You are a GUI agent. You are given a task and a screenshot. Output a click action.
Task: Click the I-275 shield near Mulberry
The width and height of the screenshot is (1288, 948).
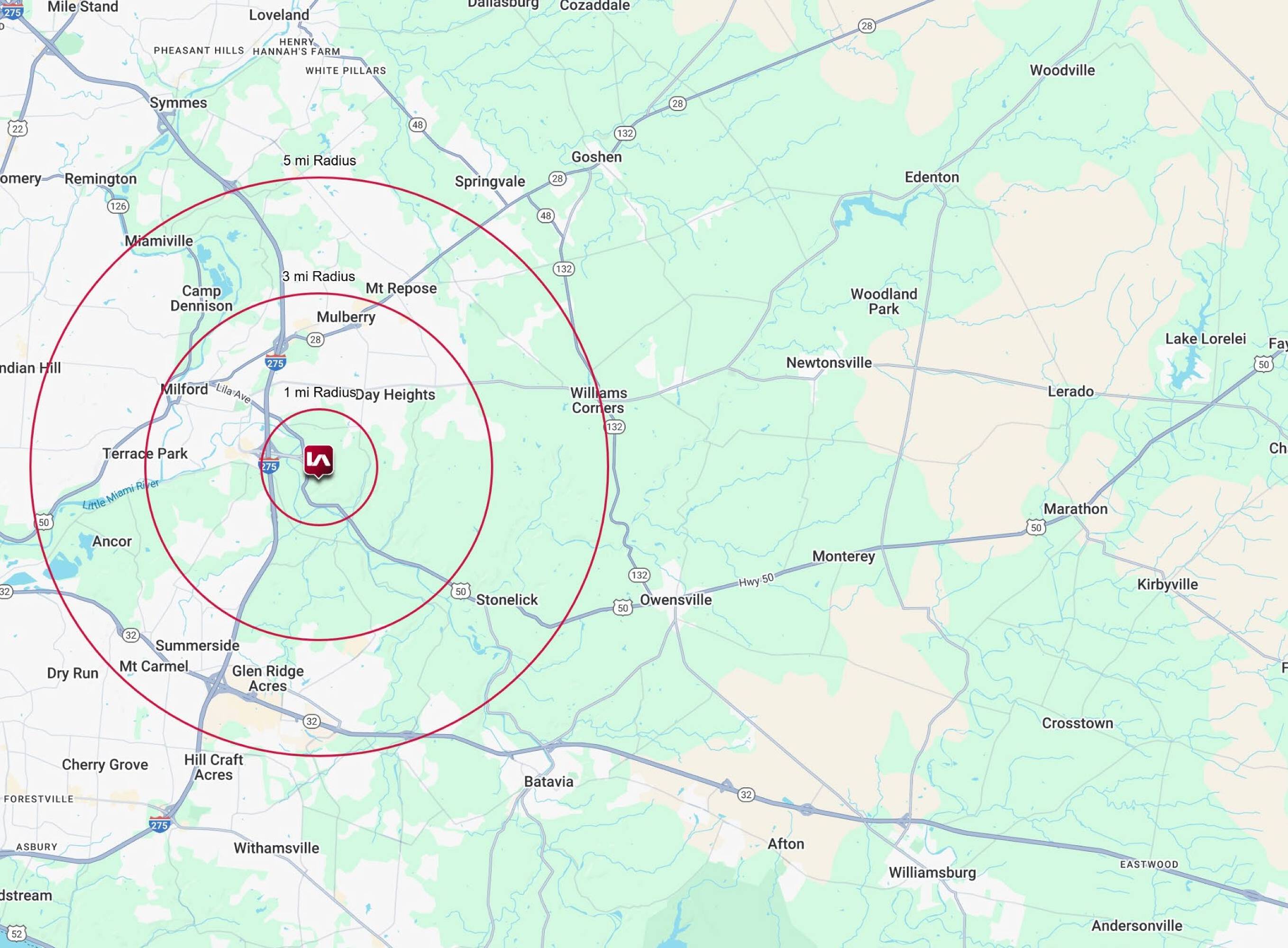pyautogui.click(x=275, y=363)
